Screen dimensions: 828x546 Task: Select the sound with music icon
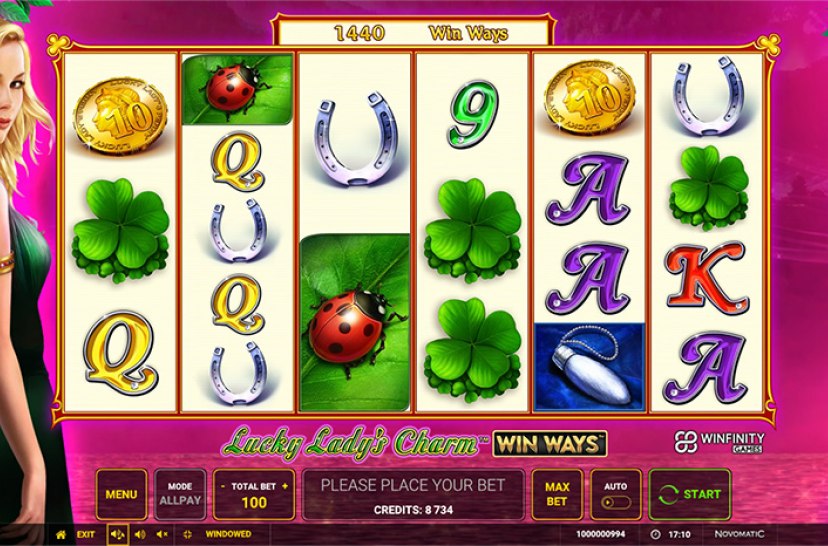117,534
